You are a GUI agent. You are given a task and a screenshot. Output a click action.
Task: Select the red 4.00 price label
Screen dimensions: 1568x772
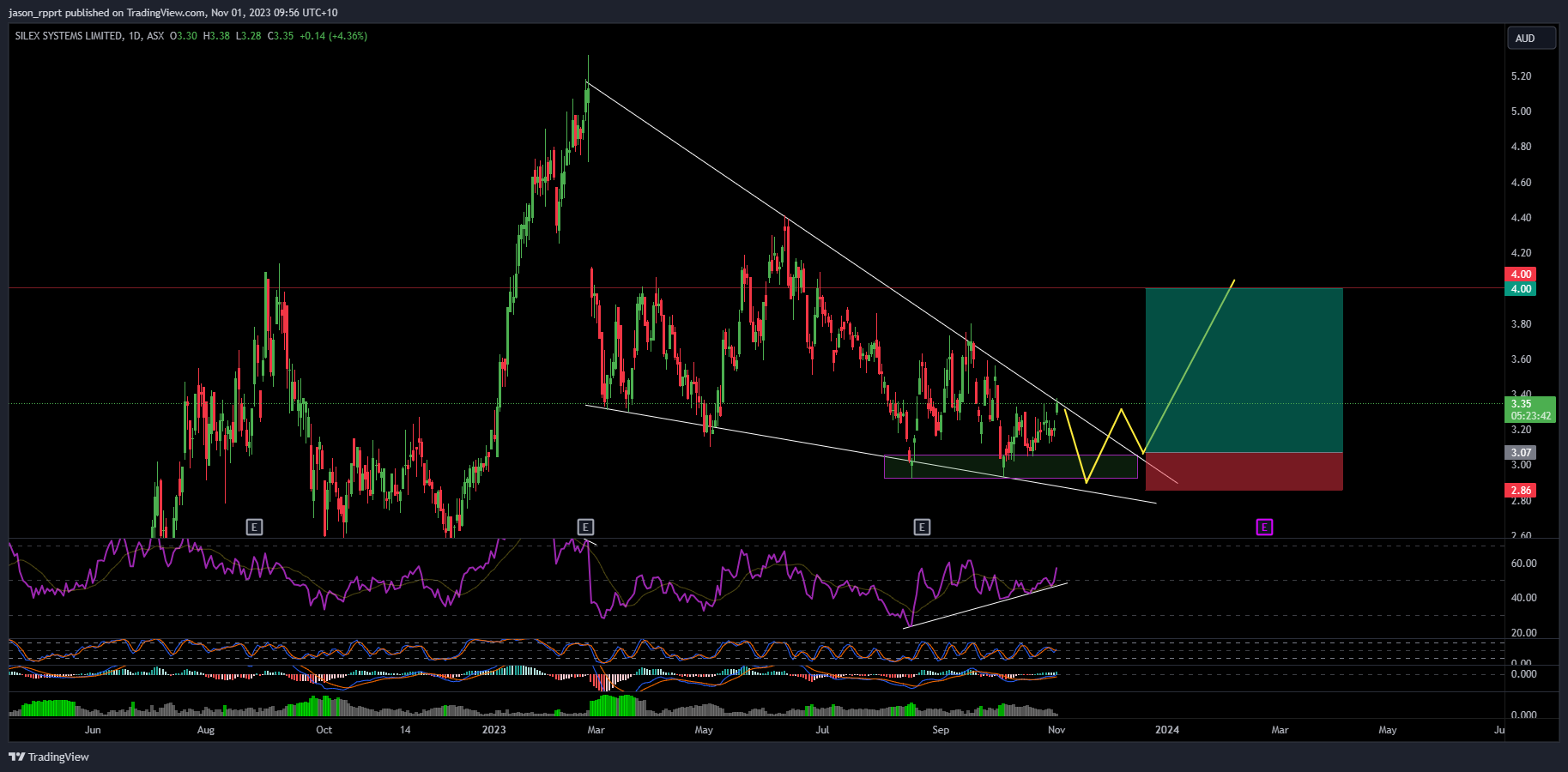1521,274
